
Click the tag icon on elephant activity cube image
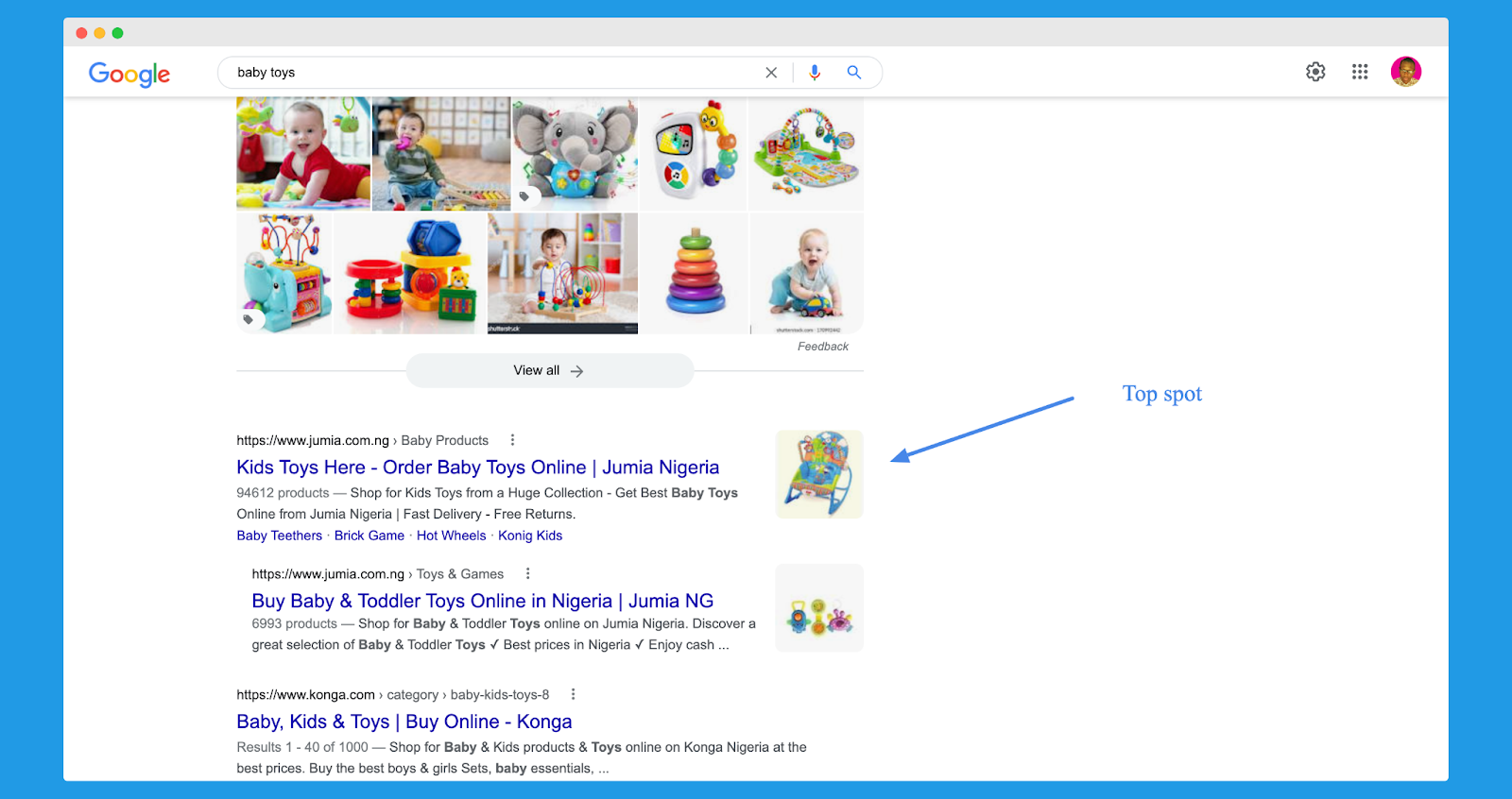point(249,319)
